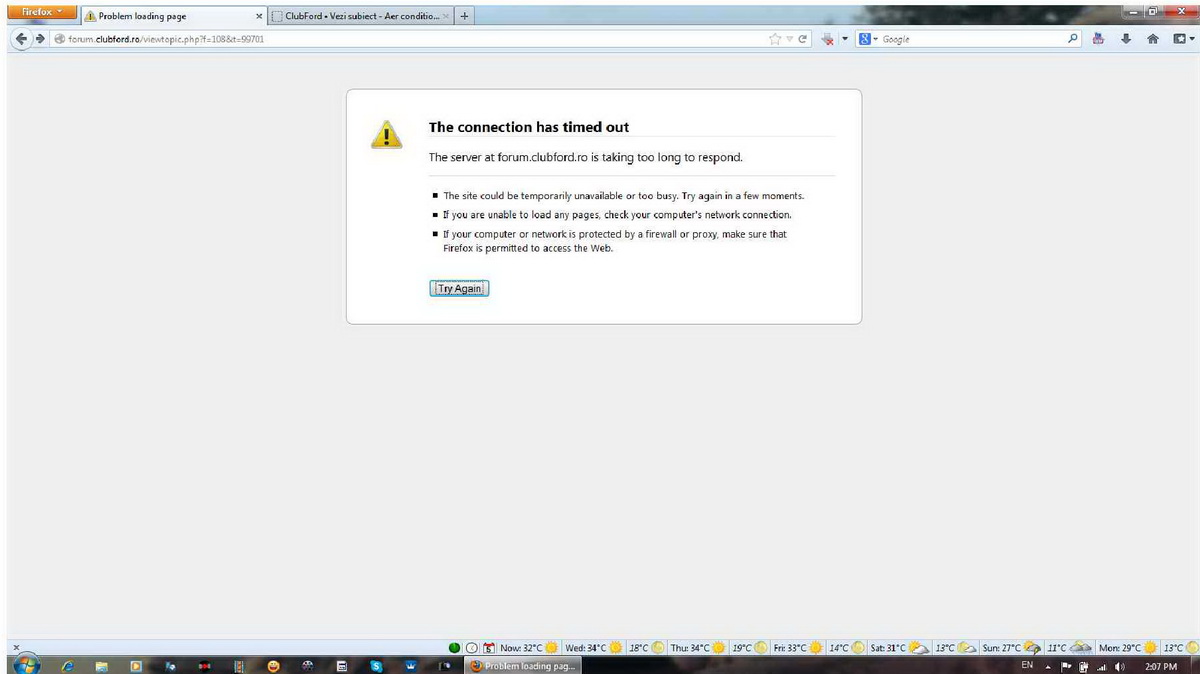The height and width of the screenshot is (674, 1200).
Task: Click the Try Again button
Action: 459,288
